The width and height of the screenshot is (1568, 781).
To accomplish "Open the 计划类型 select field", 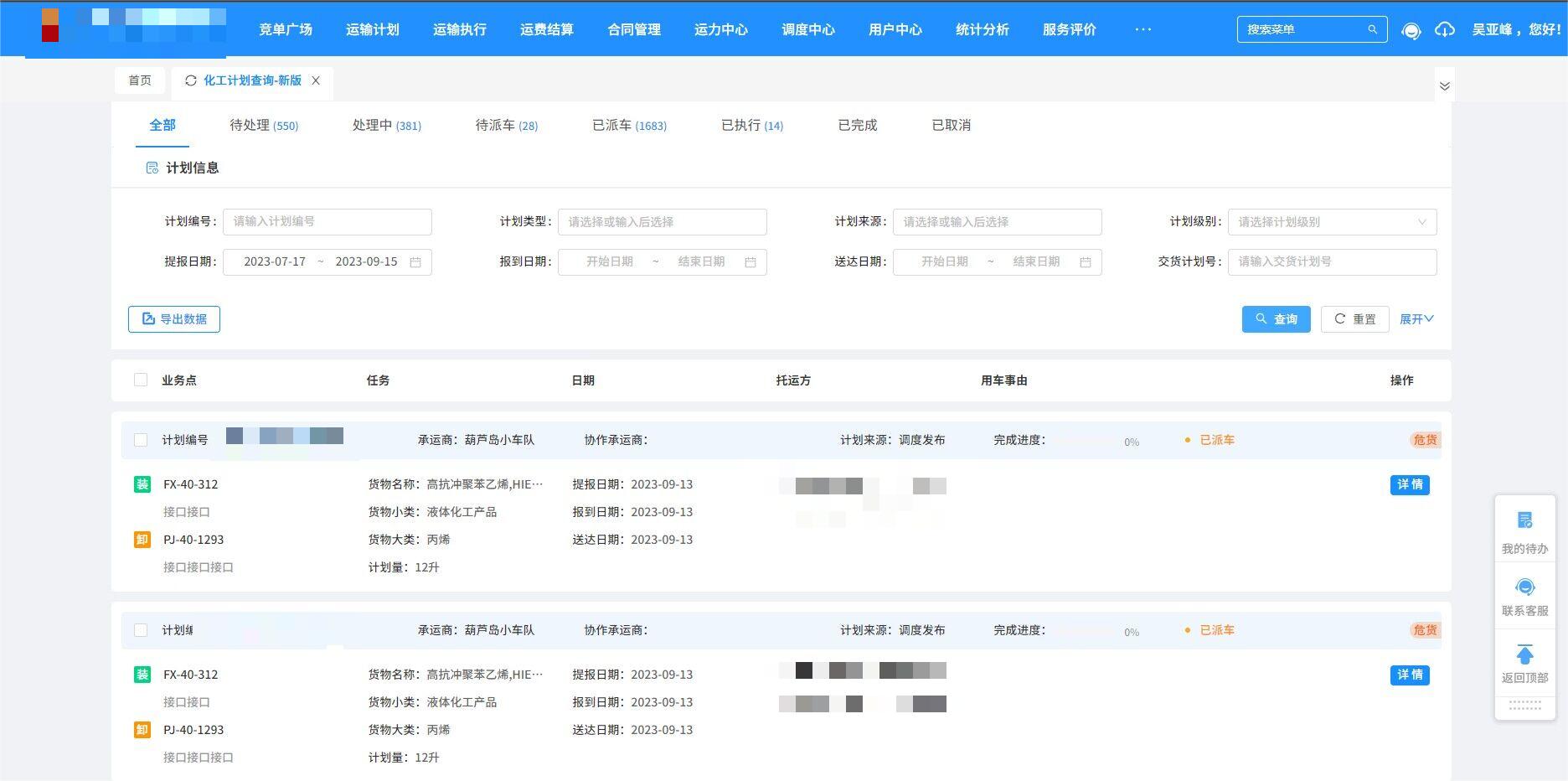I will point(662,222).
